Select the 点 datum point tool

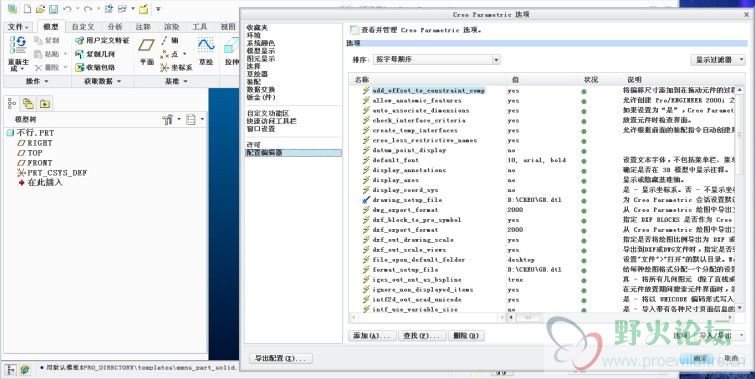(x=169, y=54)
